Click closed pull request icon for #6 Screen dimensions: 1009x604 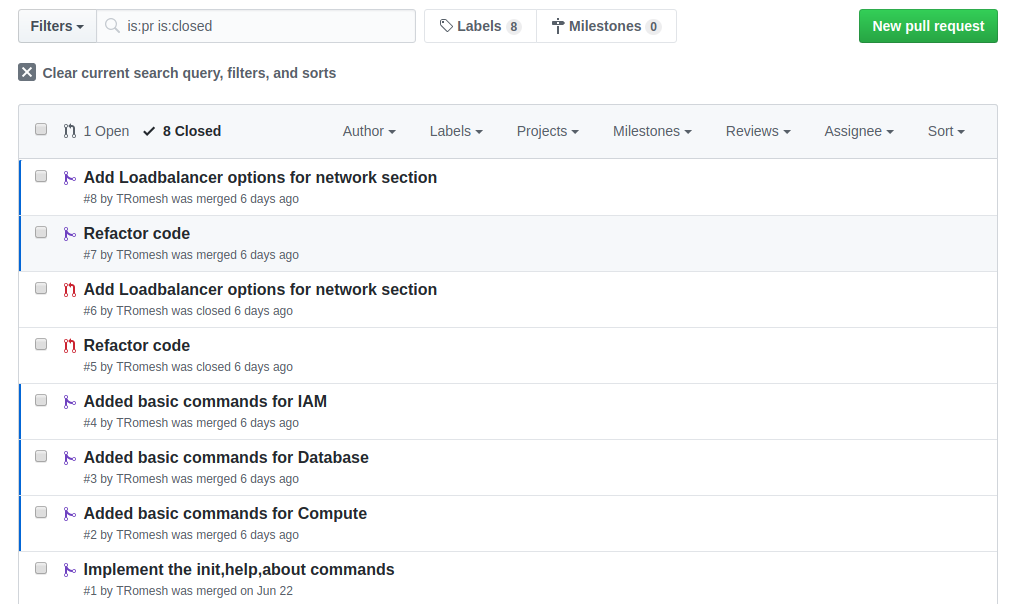pyautogui.click(x=69, y=290)
